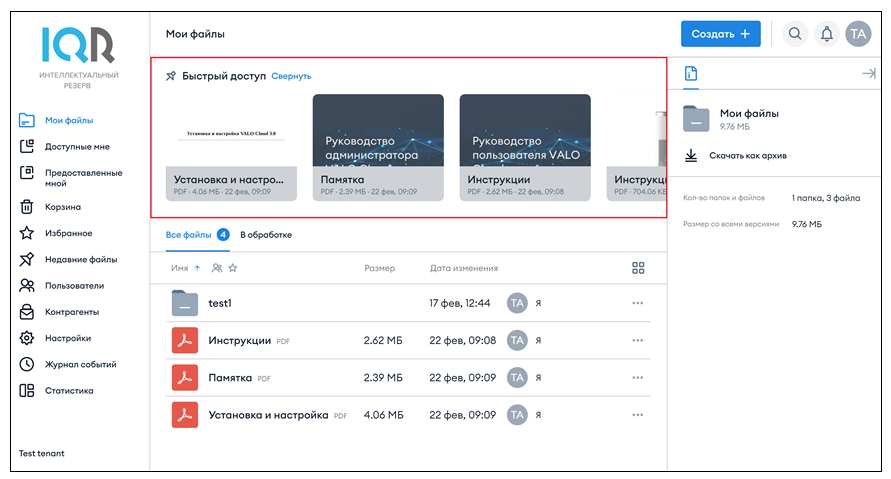891x479 pixels.
Task: Click the Избранное star icon in the sidebar
Action: (27, 233)
